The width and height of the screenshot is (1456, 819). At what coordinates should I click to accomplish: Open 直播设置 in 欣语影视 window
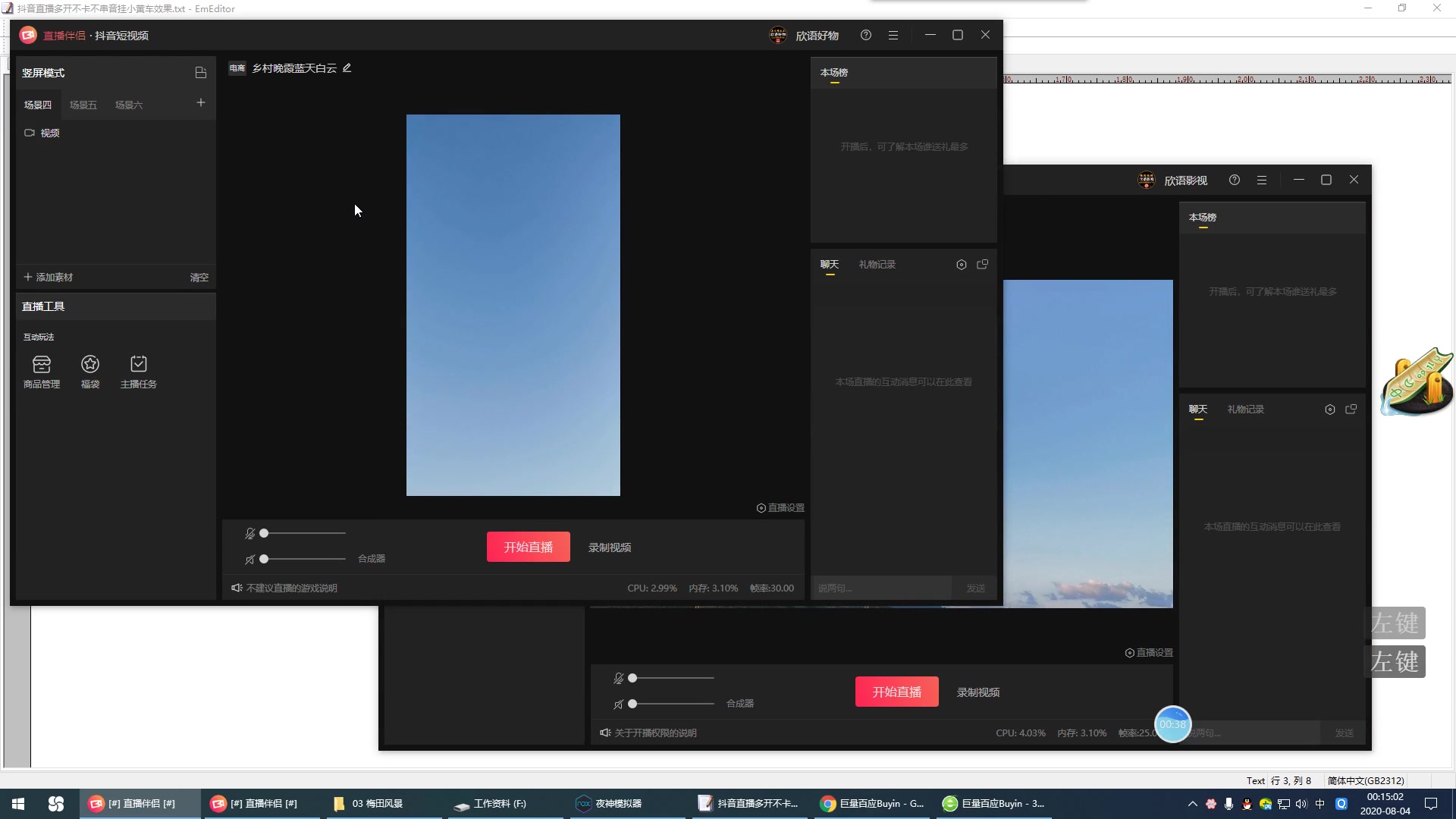point(1149,653)
